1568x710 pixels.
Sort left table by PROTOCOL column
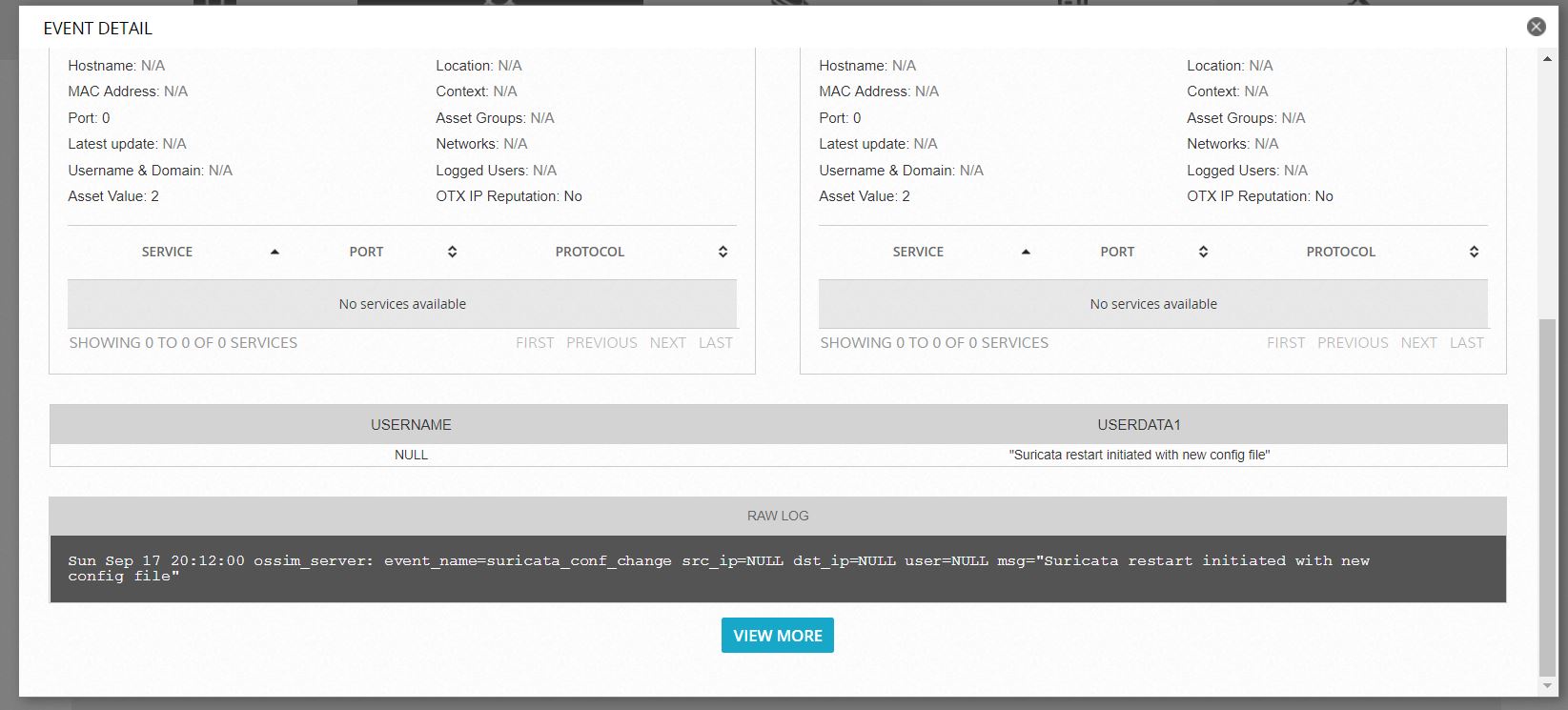pyautogui.click(x=590, y=252)
